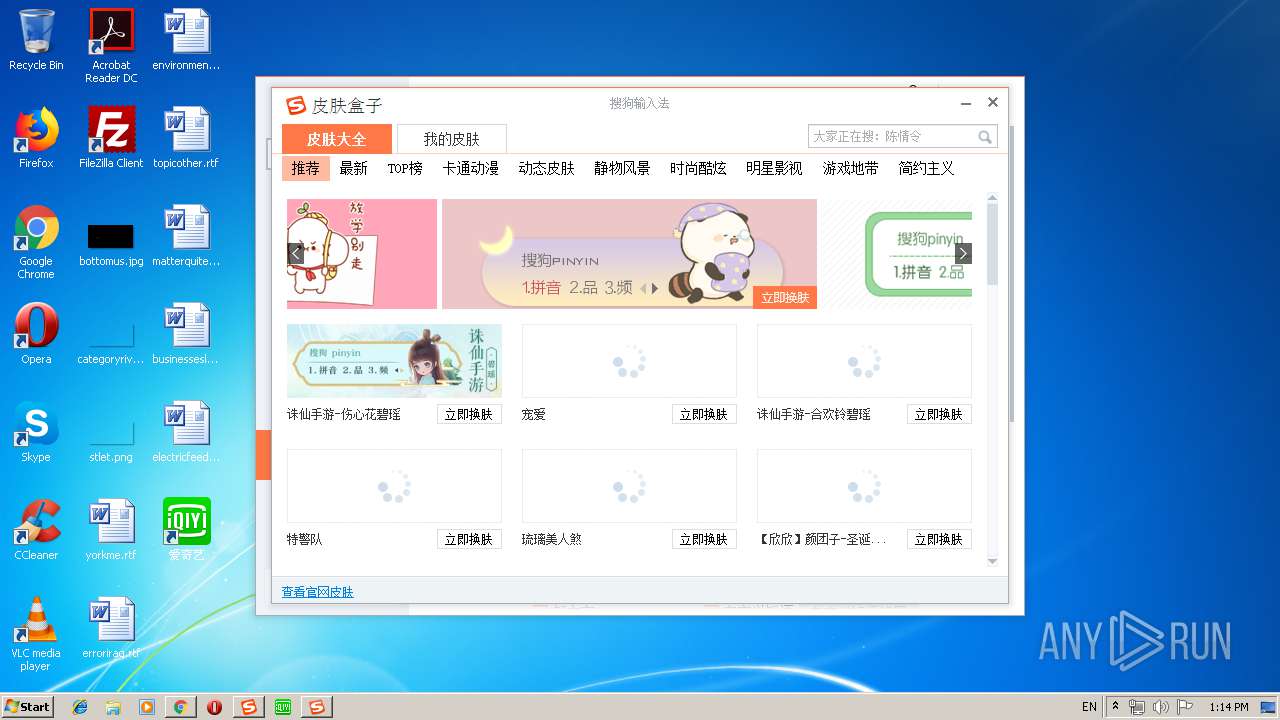This screenshot has width=1280, height=720.
Task: Click the search magnifier icon
Action: (985, 137)
